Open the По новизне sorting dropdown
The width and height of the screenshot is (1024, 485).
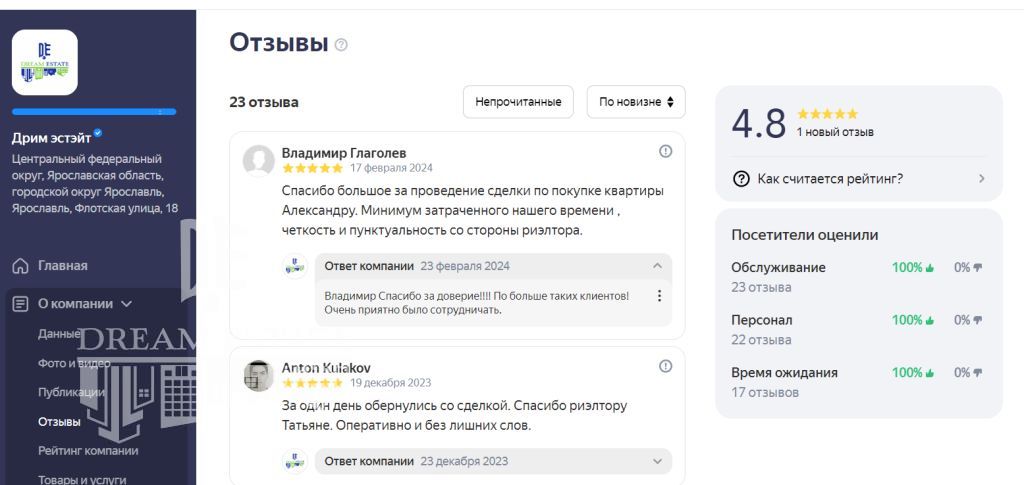pos(635,102)
